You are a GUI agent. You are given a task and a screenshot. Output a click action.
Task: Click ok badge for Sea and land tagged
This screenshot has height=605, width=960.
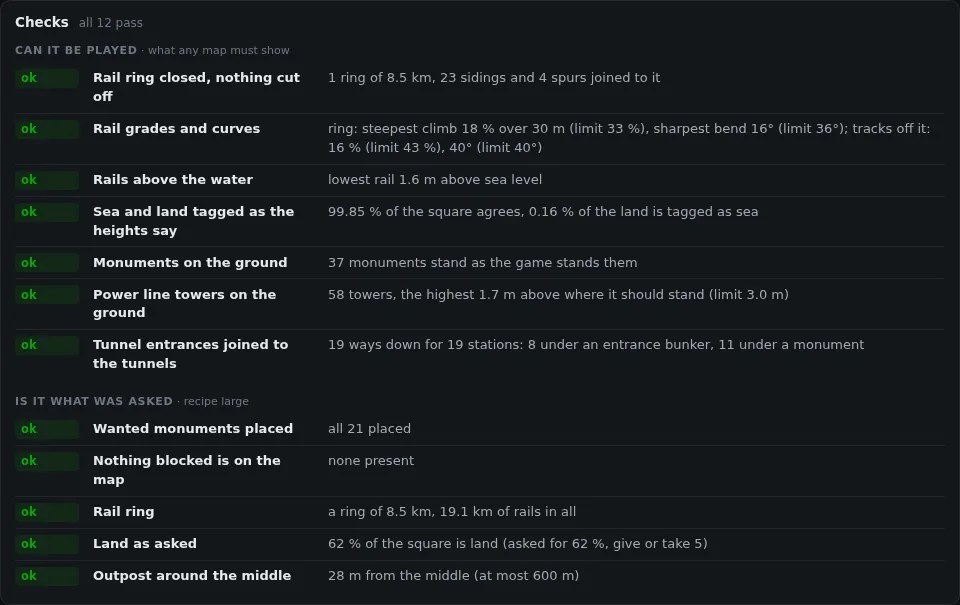(47, 212)
